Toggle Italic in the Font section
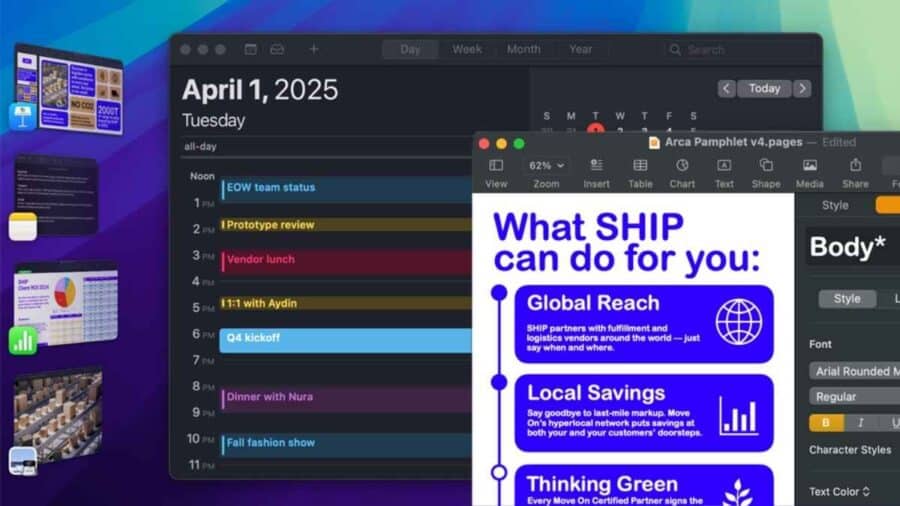 860,423
